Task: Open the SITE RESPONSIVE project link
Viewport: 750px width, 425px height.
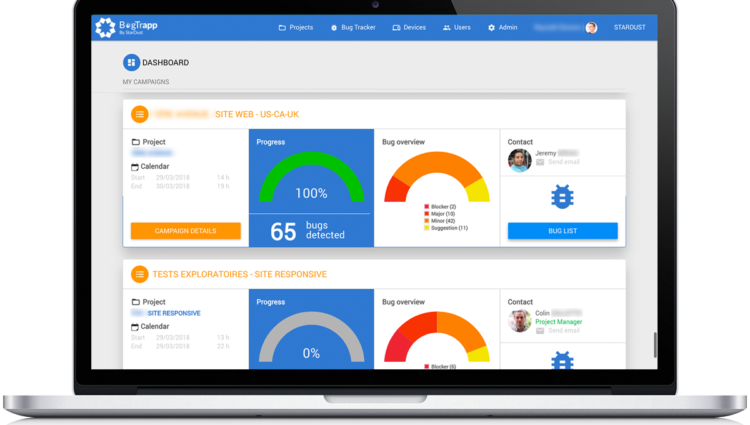Action: pyautogui.click(x=174, y=313)
